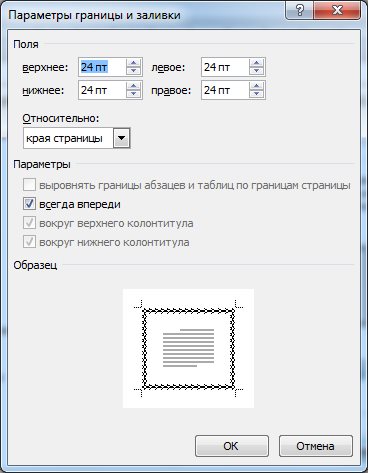Increase the правое margin with up arrow

click(x=256, y=86)
